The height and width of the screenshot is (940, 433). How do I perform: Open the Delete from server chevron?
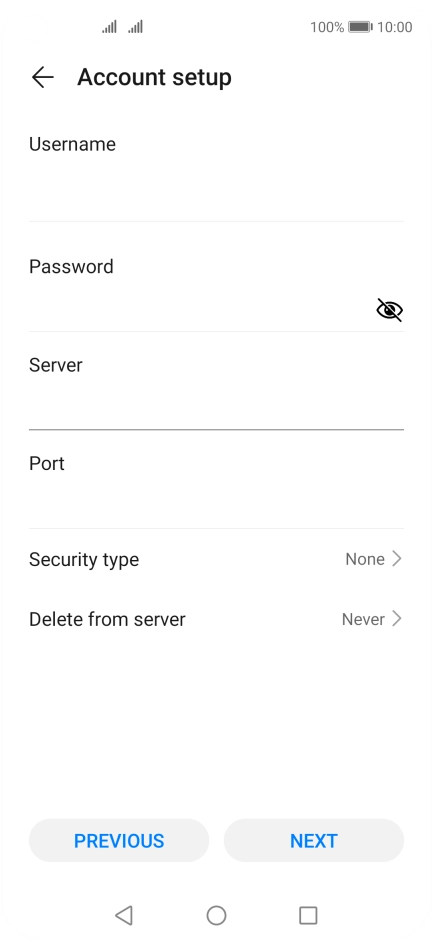396,619
